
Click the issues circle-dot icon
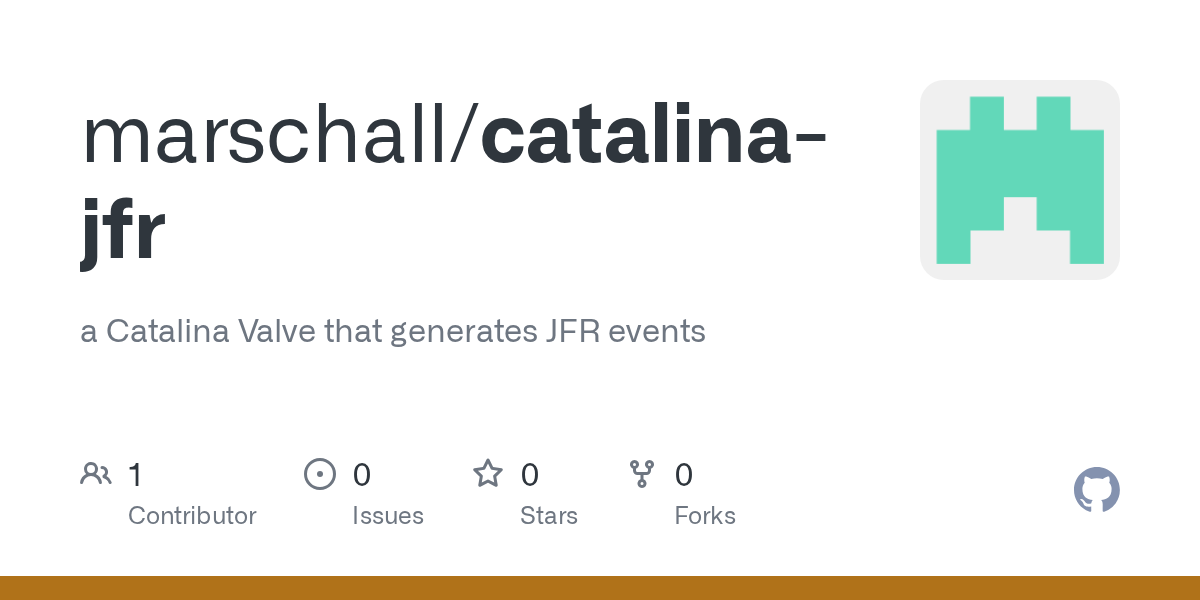(x=319, y=474)
